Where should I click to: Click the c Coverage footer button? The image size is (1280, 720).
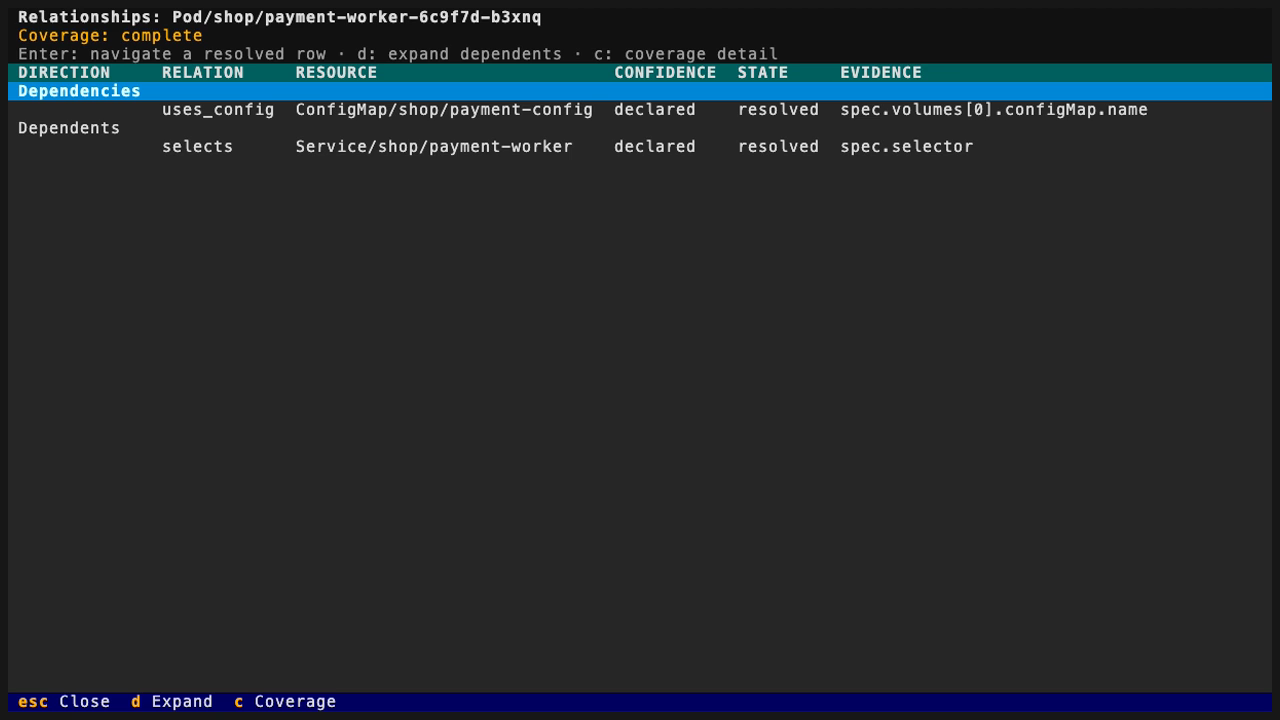pos(285,702)
